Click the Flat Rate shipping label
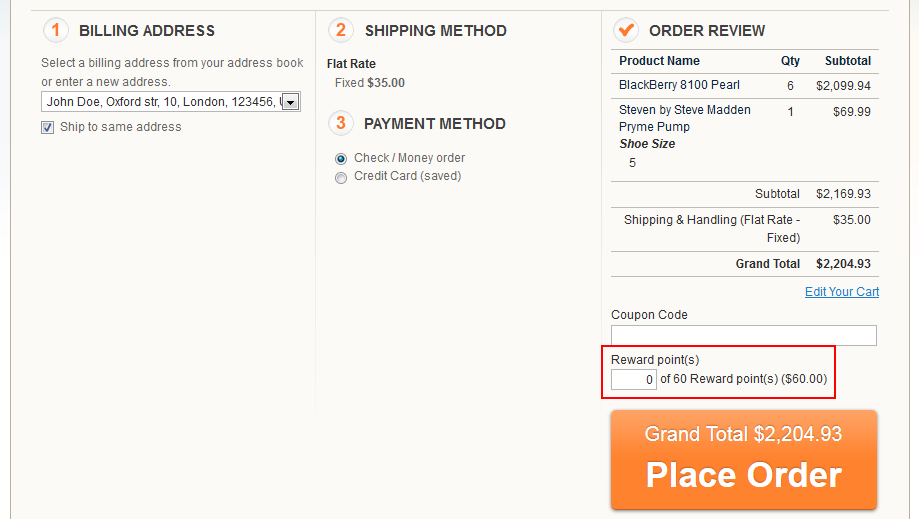Viewport: 919px width, 519px height. click(351, 64)
